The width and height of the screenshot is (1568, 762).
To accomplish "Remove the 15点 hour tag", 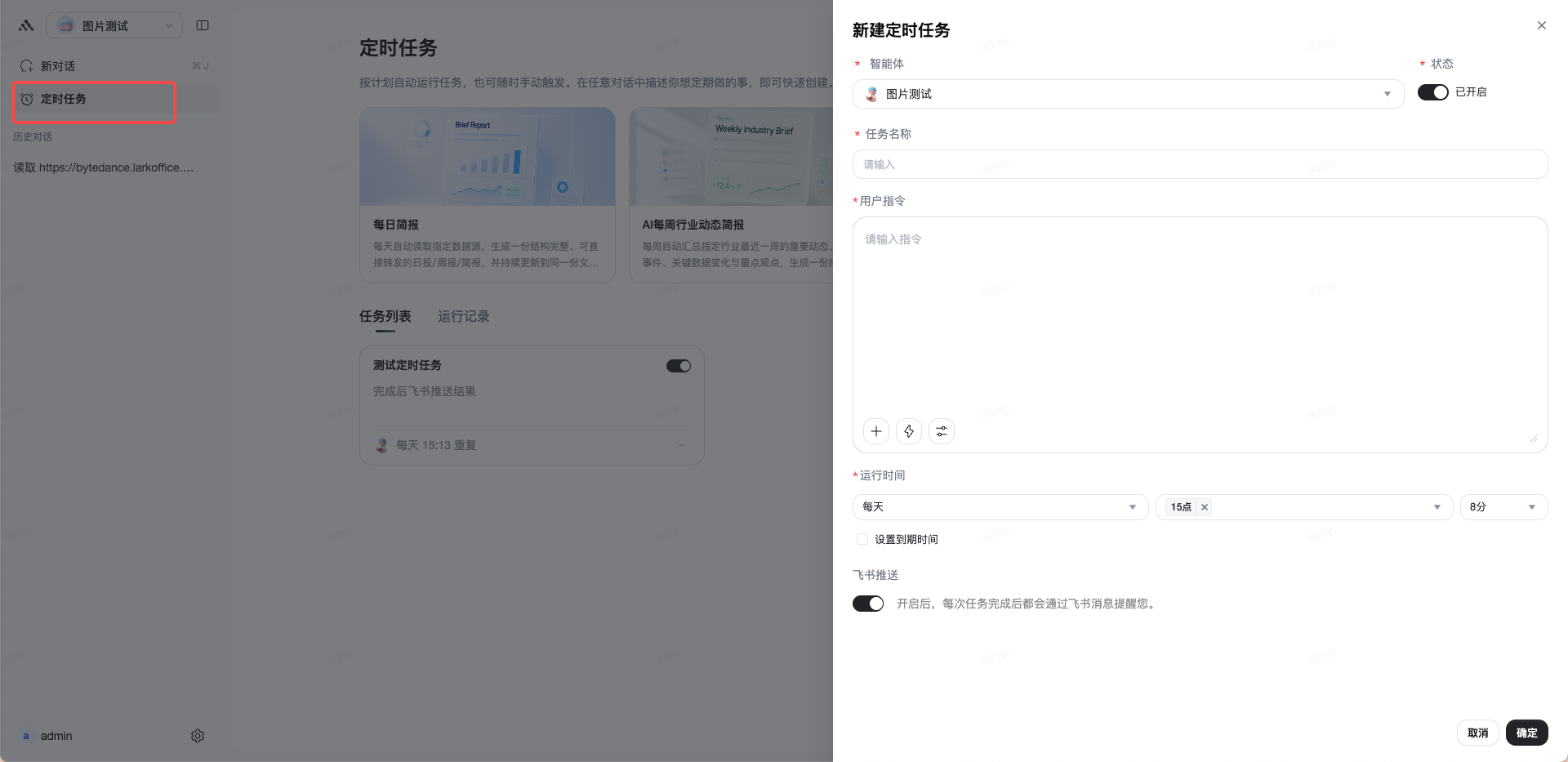I will pos(1205,507).
